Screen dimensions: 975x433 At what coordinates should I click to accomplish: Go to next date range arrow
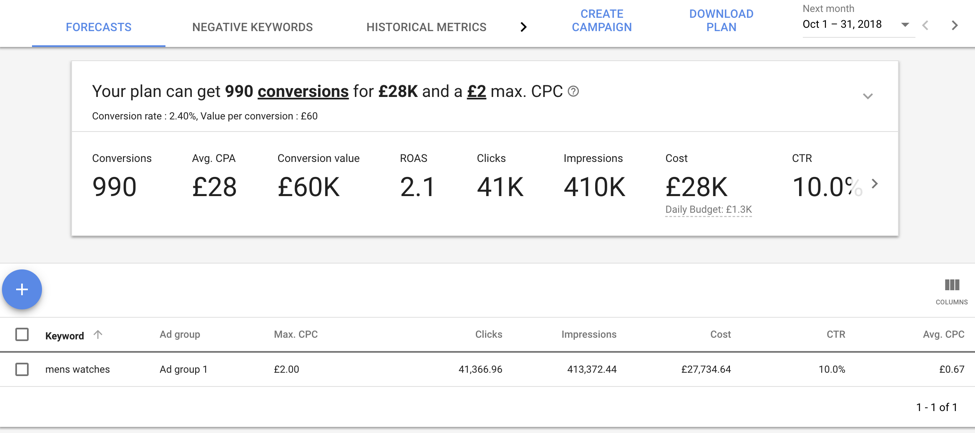[x=954, y=25]
